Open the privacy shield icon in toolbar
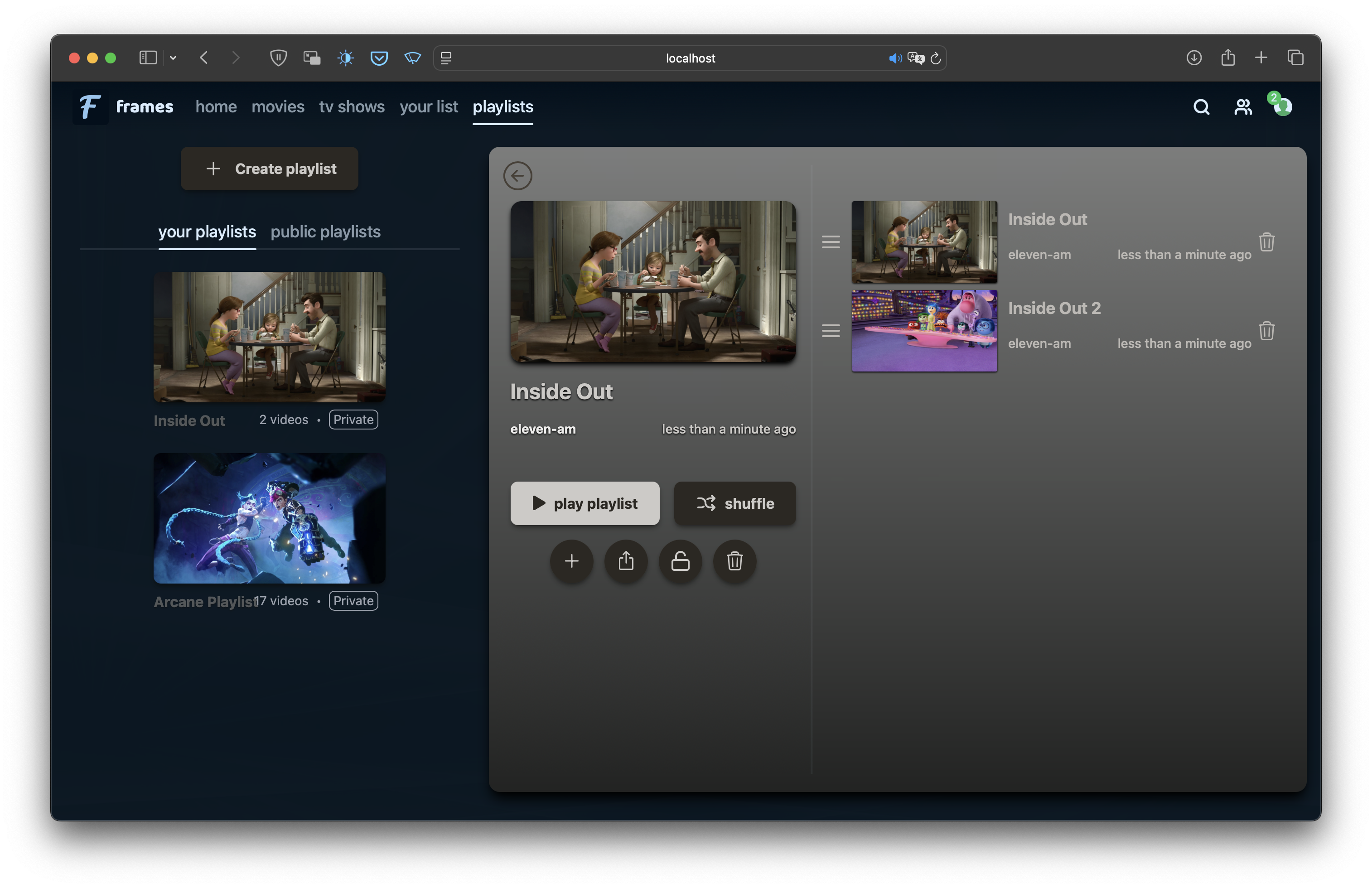The width and height of the screenshot is (1372, 888). (x=279, y=58)
